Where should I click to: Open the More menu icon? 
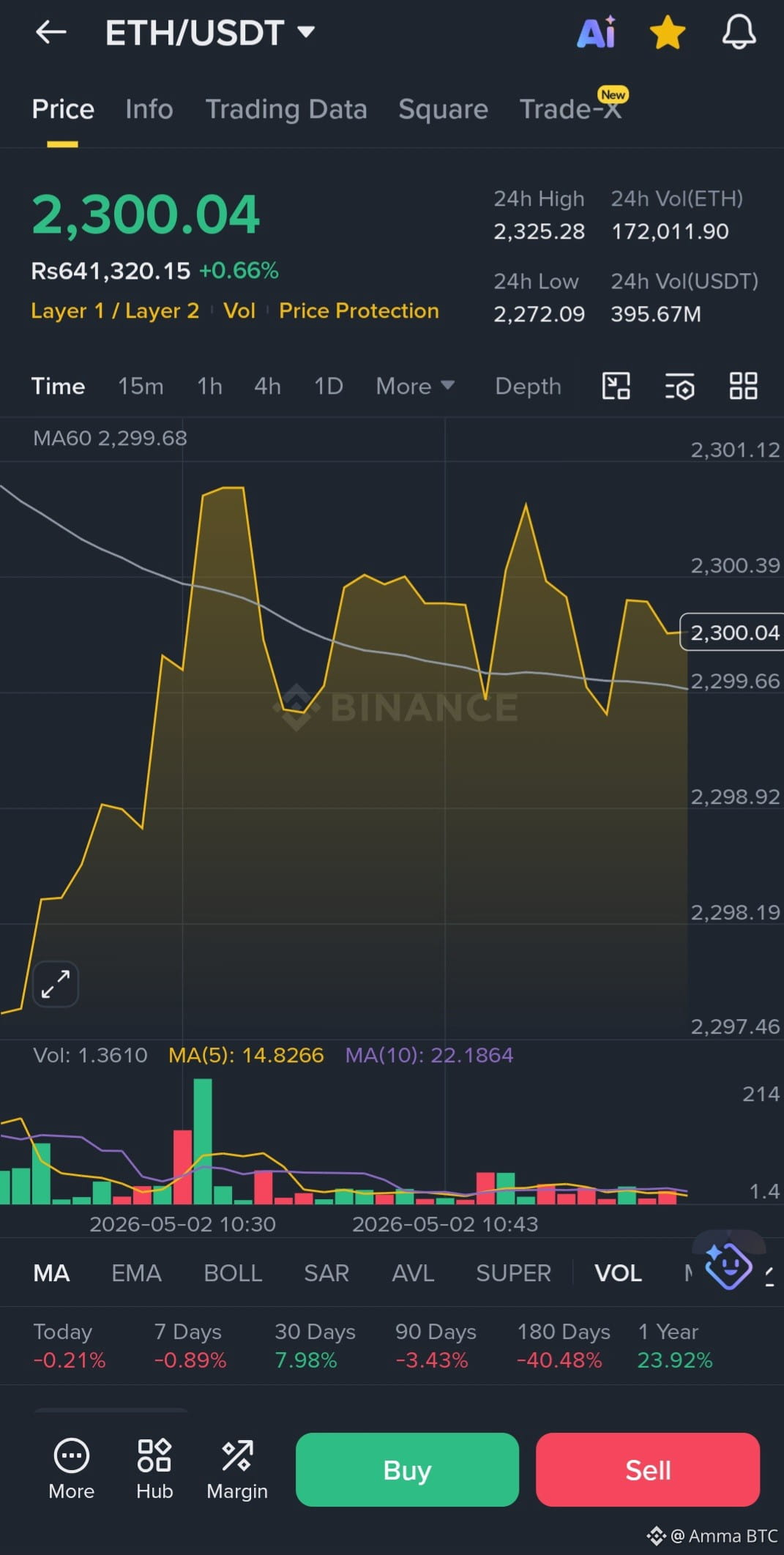point(72,1469)
